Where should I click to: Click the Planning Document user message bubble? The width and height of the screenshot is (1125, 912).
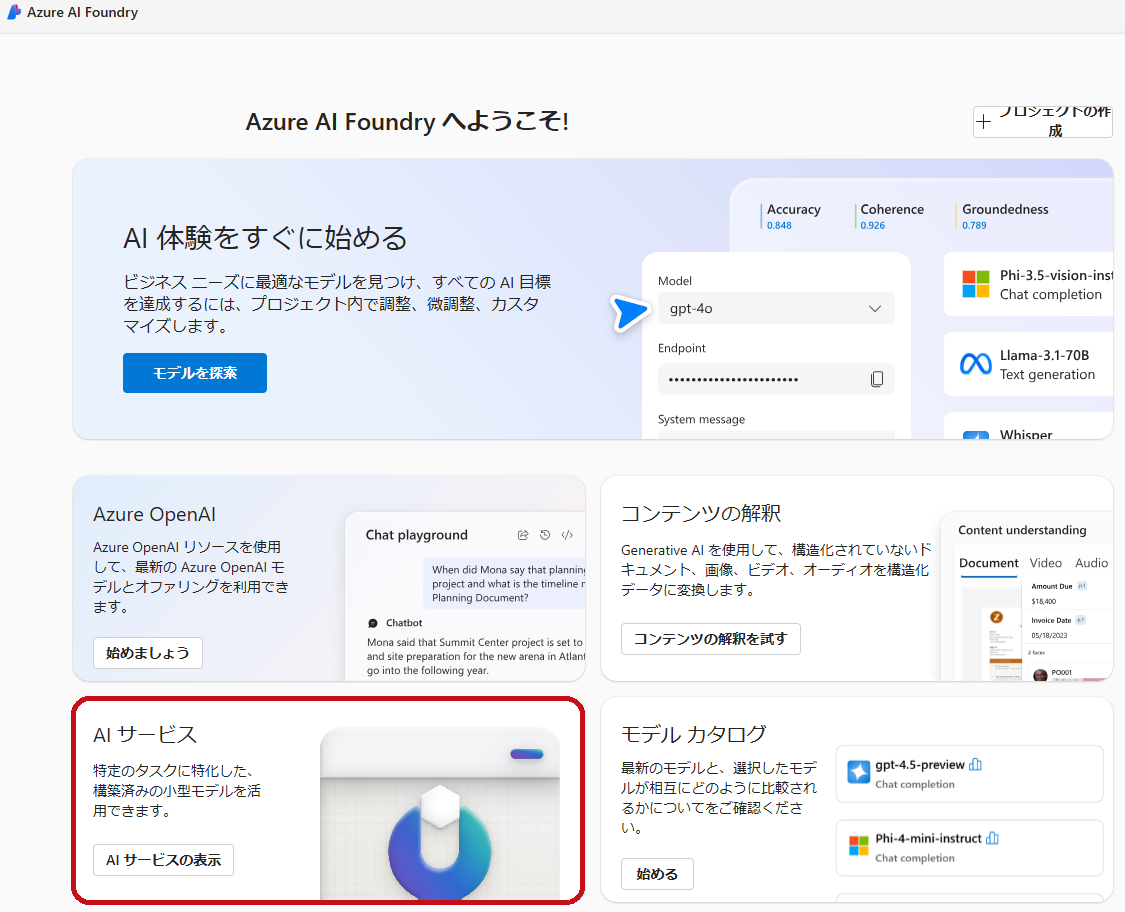click(505, 583)
